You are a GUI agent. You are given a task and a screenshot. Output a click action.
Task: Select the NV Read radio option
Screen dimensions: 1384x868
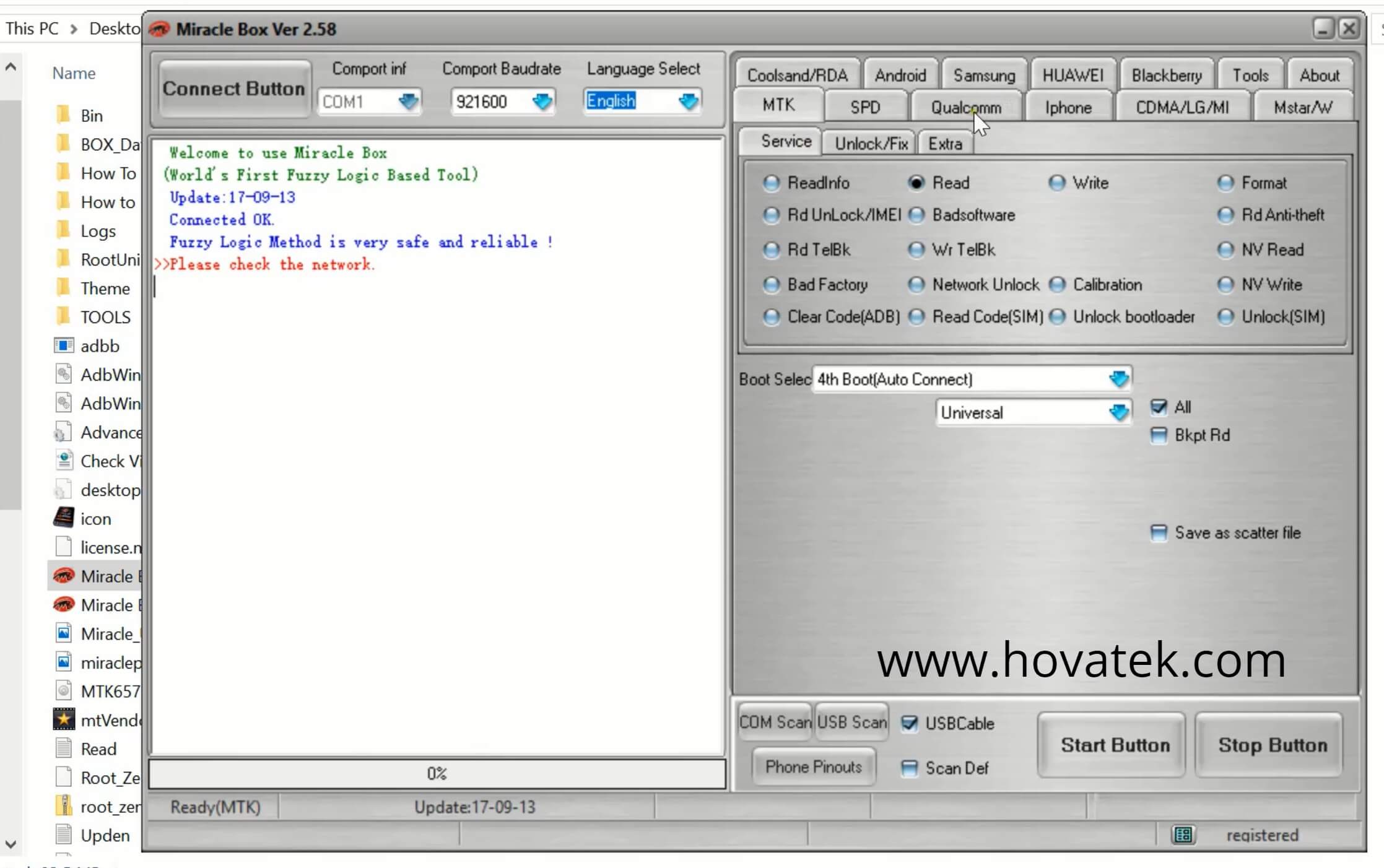click(x=1225, y=250)
